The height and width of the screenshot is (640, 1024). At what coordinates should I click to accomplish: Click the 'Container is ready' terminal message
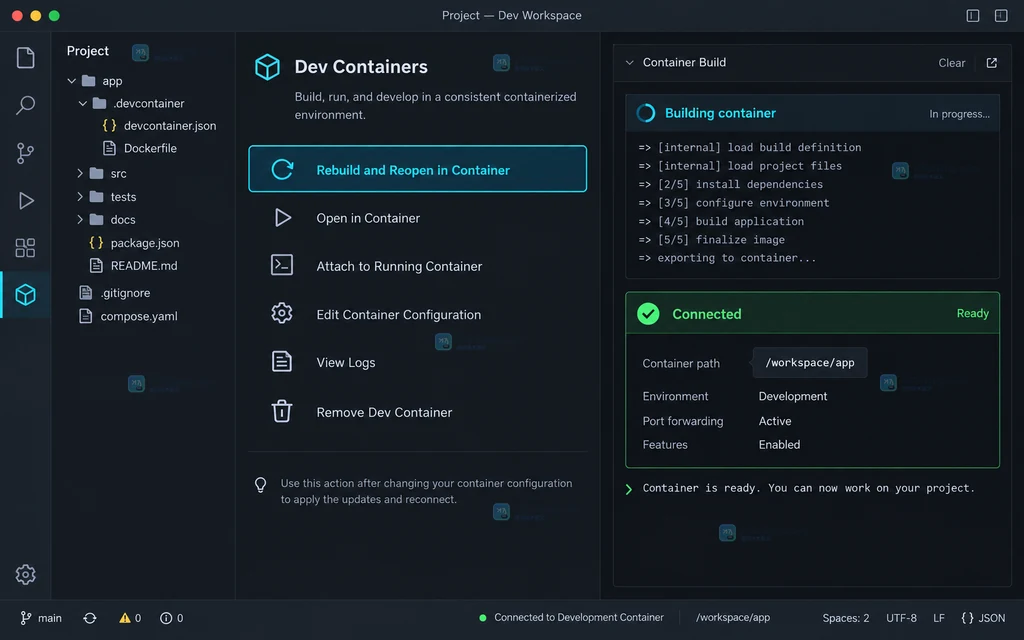[x=808, y=488]
